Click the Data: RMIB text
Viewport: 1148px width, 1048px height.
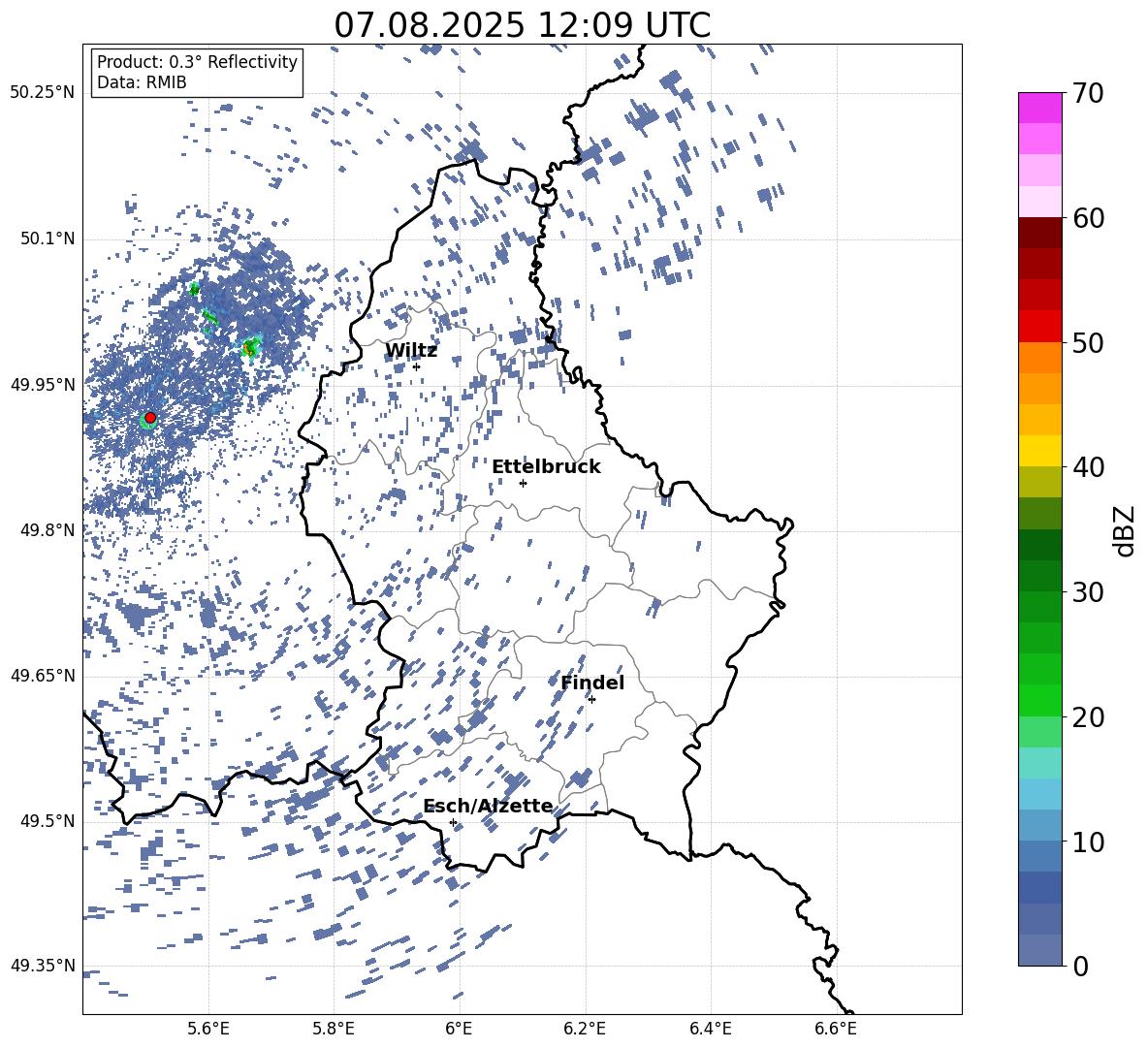pos(142,82)
